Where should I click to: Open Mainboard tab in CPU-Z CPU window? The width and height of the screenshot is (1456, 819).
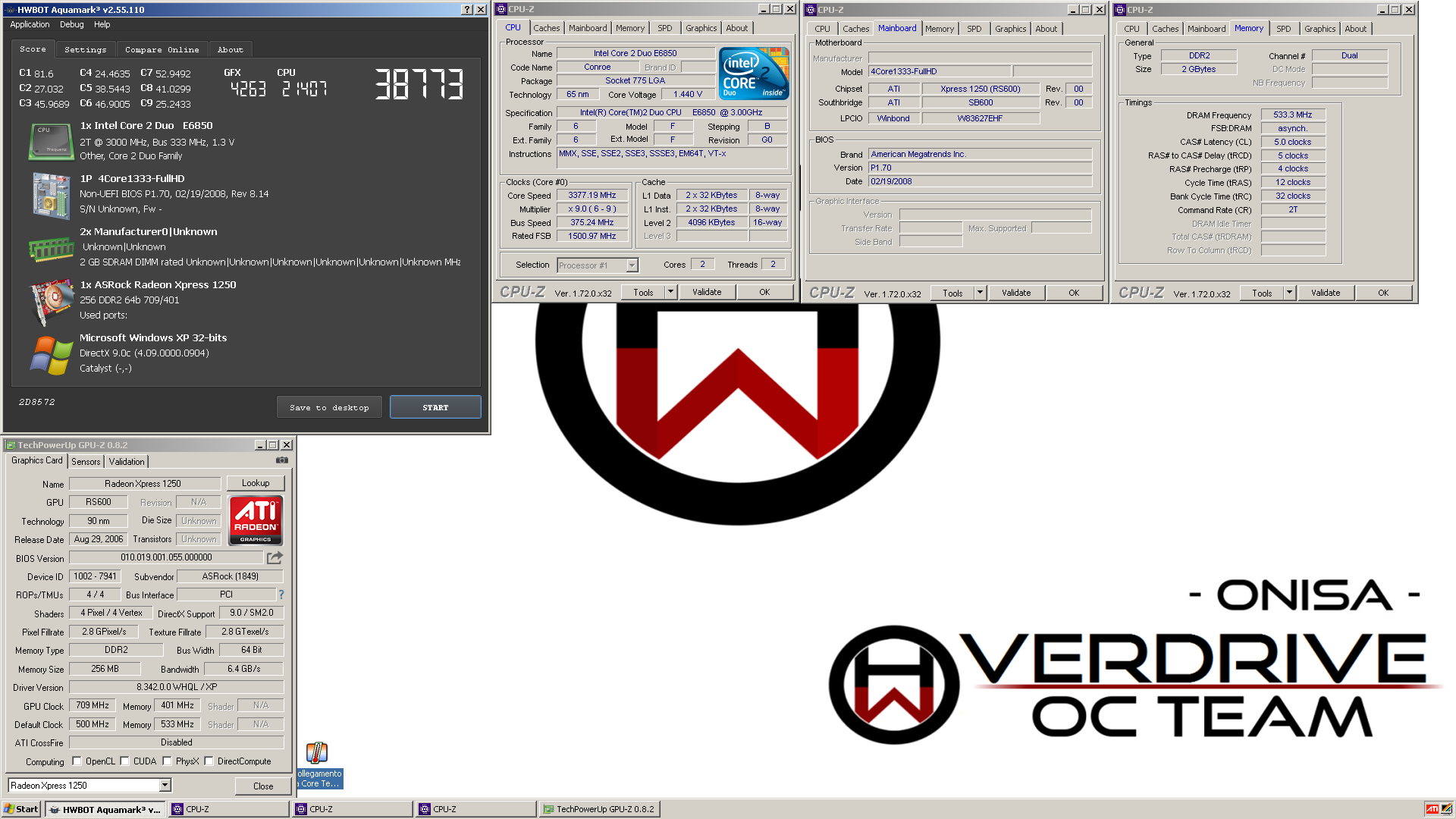coord(588,28)
